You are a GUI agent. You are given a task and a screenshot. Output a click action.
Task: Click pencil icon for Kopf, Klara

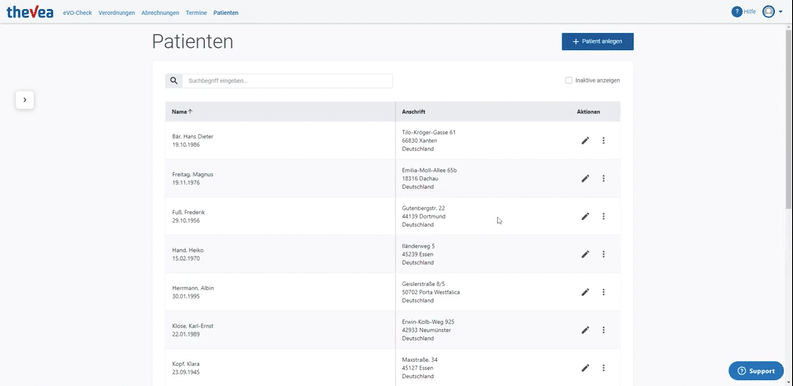tap(585, 368)
